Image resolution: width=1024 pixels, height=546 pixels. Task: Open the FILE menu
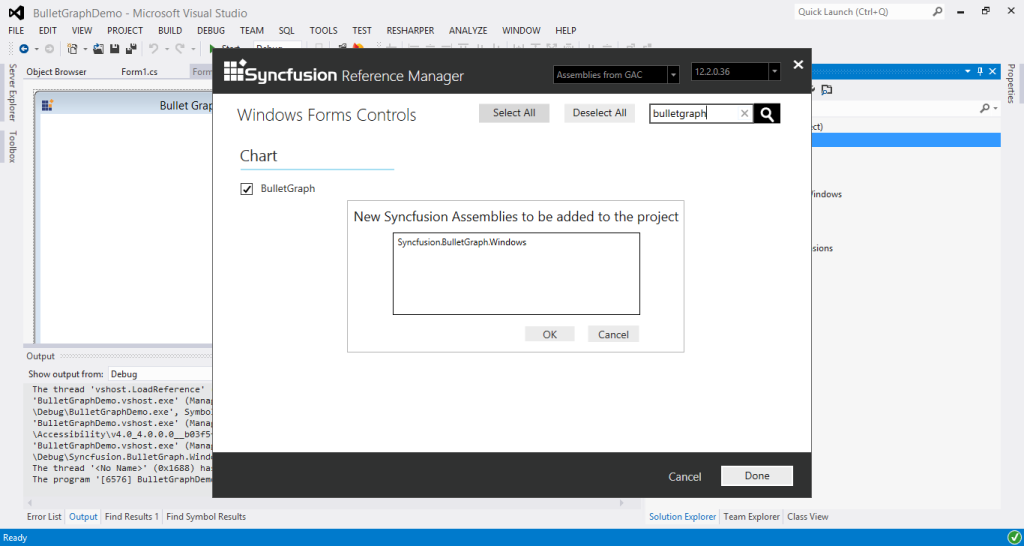point(16,31)
